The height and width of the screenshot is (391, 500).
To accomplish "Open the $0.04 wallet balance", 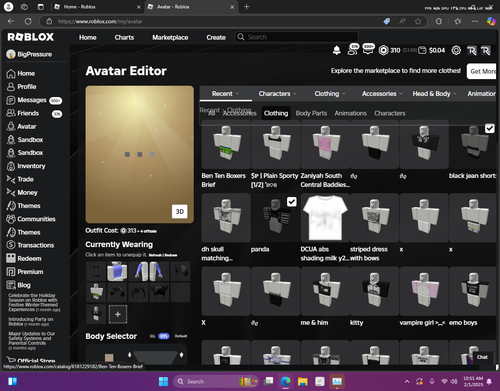I will pyautogui.click(x=432, y=50).
